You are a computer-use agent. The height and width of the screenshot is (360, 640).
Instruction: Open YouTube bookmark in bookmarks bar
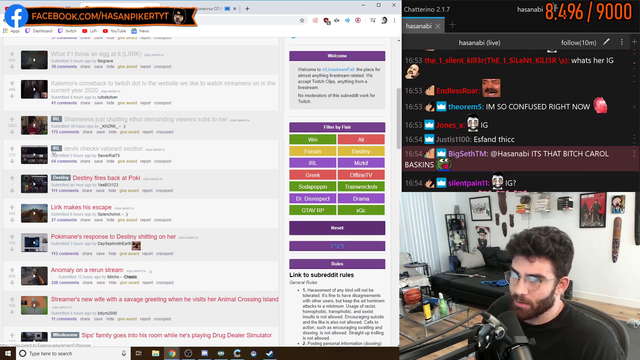[114, 31]
